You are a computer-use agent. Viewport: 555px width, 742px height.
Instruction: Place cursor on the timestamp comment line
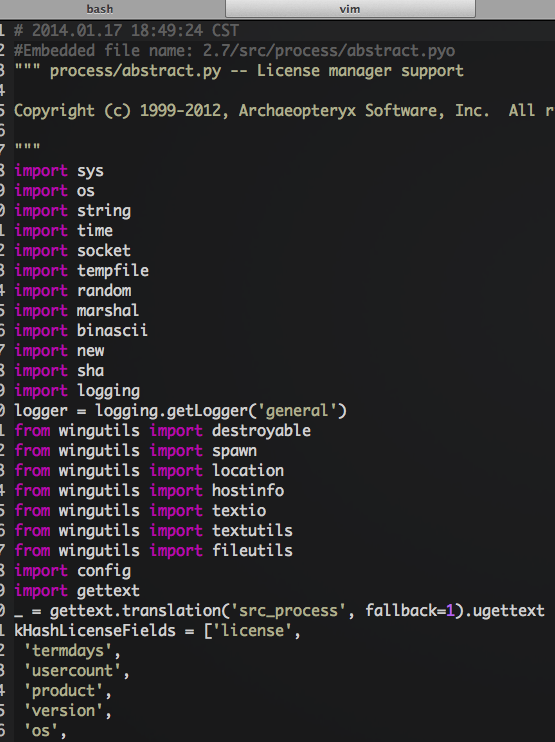pyautogui.click(x=126, y=31)
